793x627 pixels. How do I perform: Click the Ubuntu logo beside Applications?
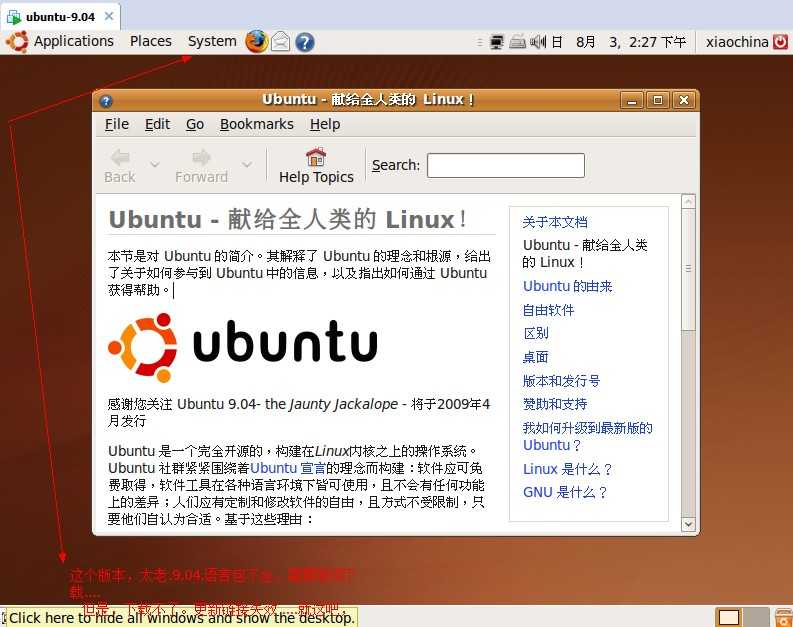pyautogui.click(x=17, y=41)
